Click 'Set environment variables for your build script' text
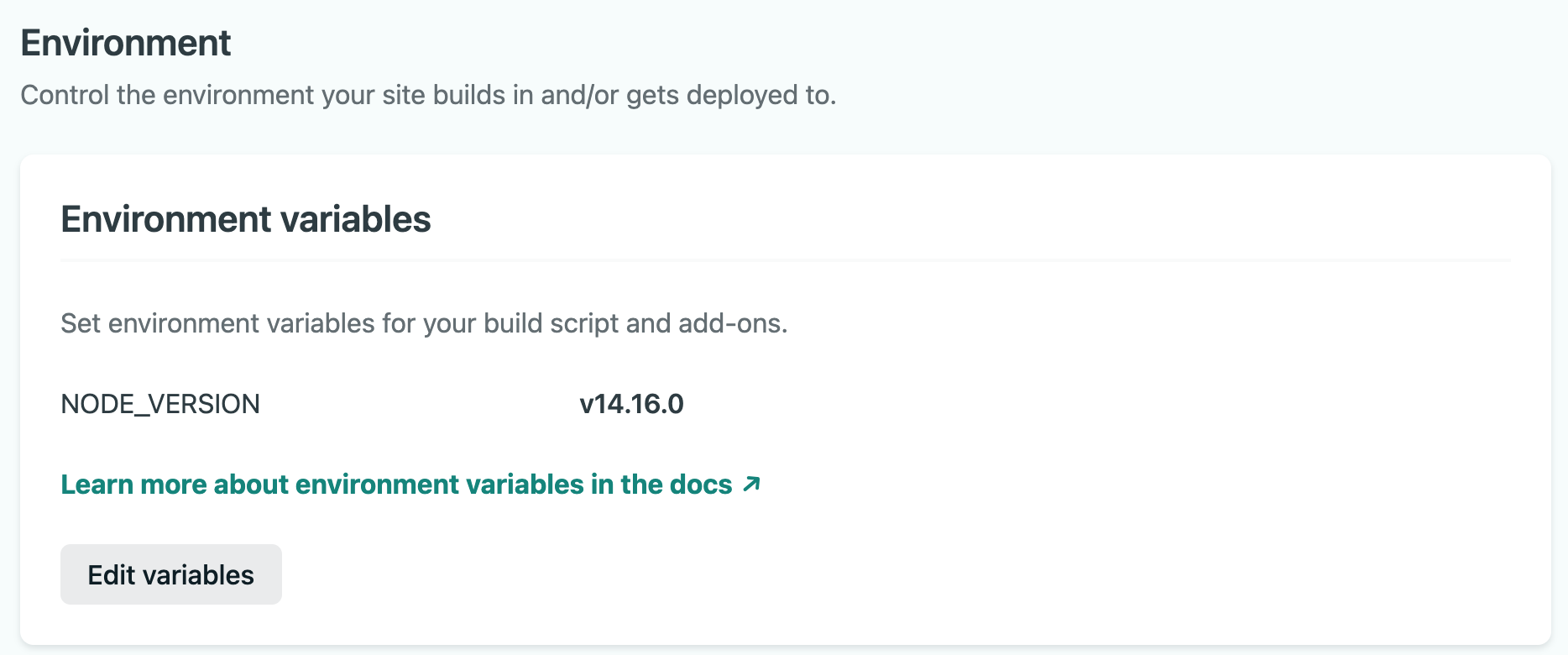 424,323
